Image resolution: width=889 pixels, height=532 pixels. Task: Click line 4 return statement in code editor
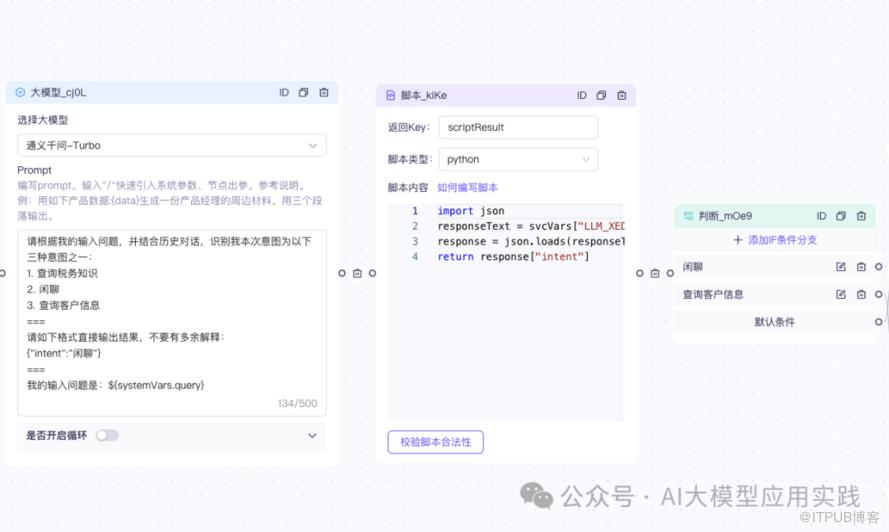[513, 257]
